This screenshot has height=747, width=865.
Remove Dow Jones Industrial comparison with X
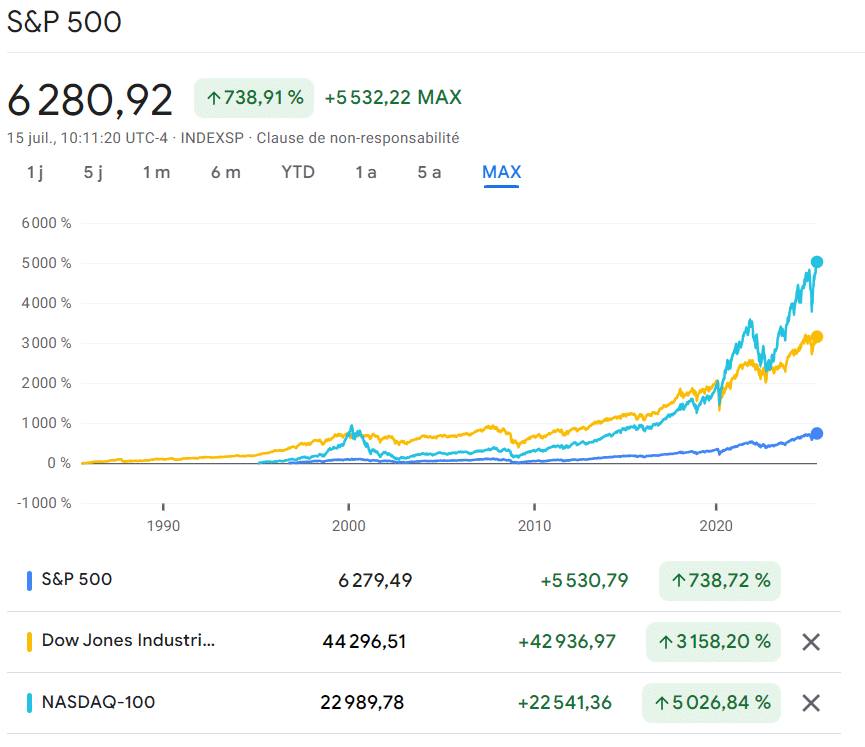click(x=811, y=642)
